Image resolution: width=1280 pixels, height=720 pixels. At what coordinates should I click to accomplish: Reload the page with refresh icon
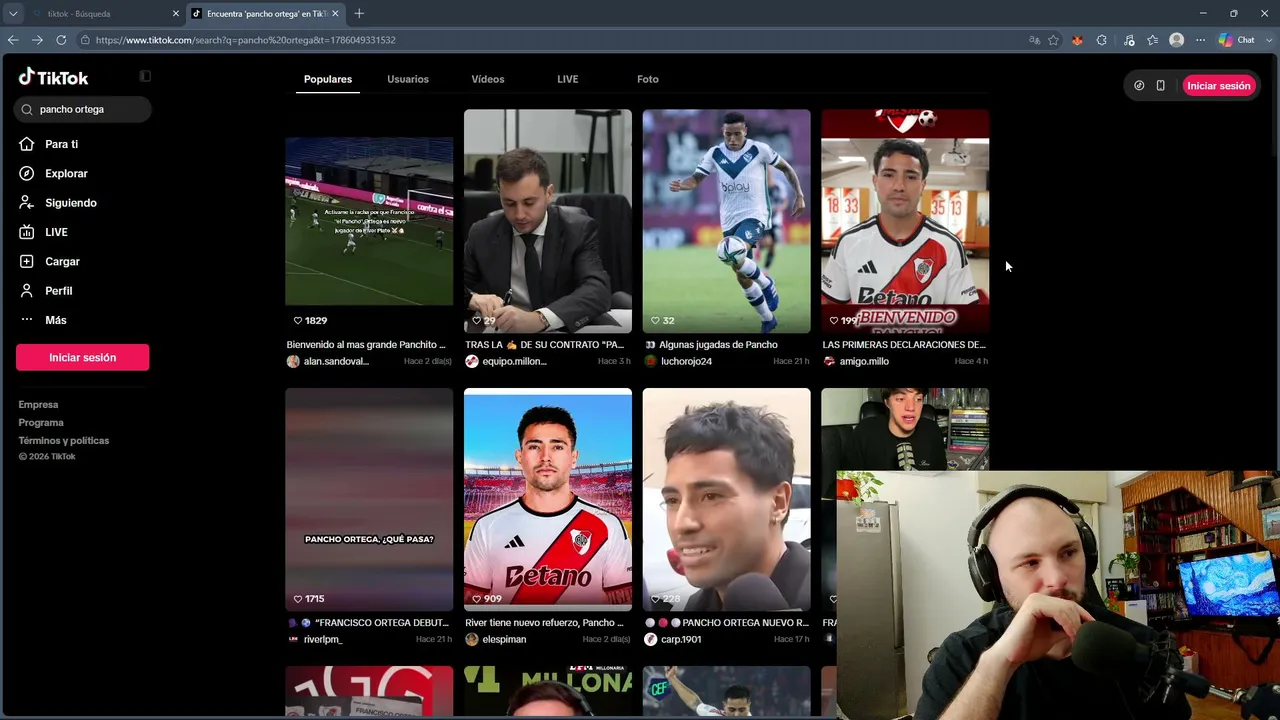click(x=61, y=40)
